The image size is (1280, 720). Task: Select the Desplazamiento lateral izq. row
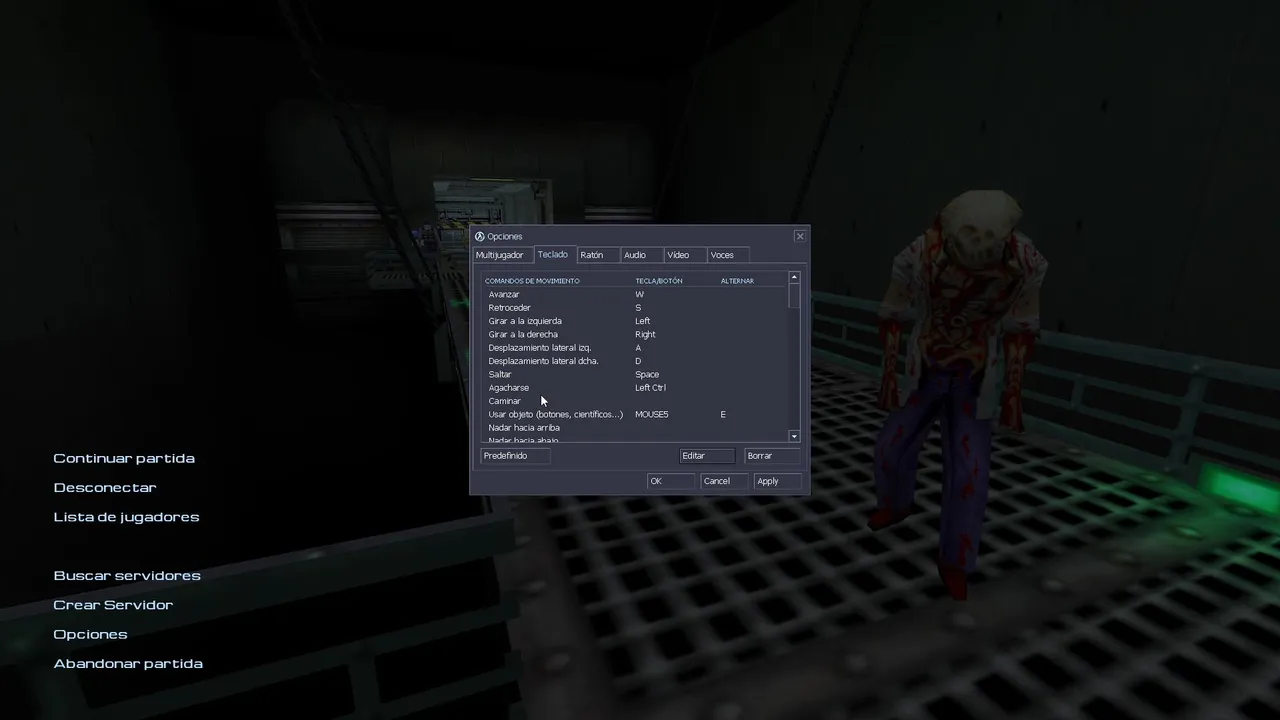pyautogui.click(x=635, y=348)
